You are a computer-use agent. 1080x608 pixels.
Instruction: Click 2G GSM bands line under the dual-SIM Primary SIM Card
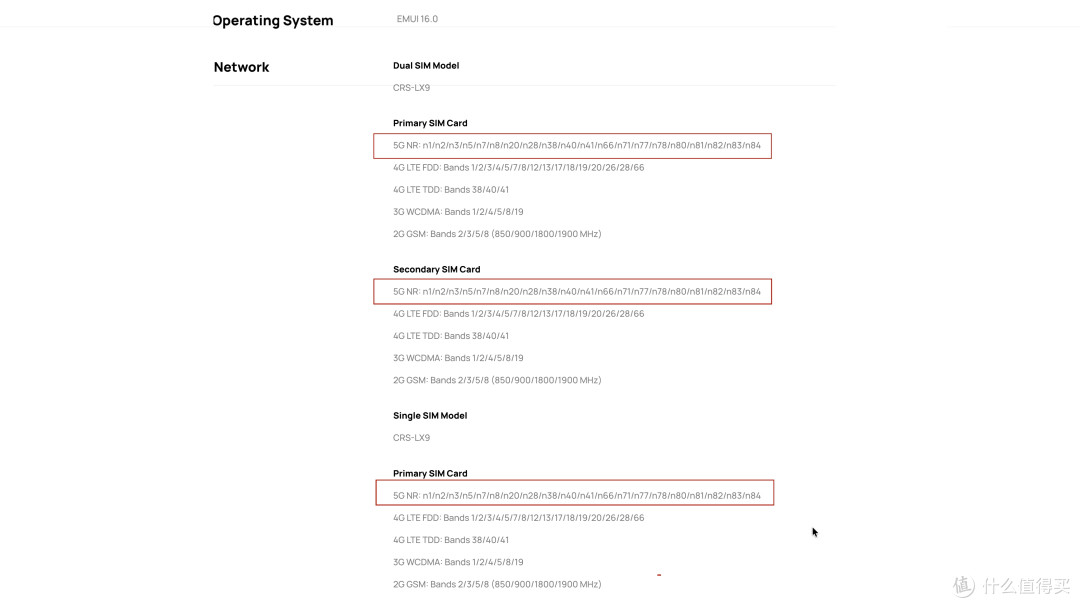[x=497, y=234]
